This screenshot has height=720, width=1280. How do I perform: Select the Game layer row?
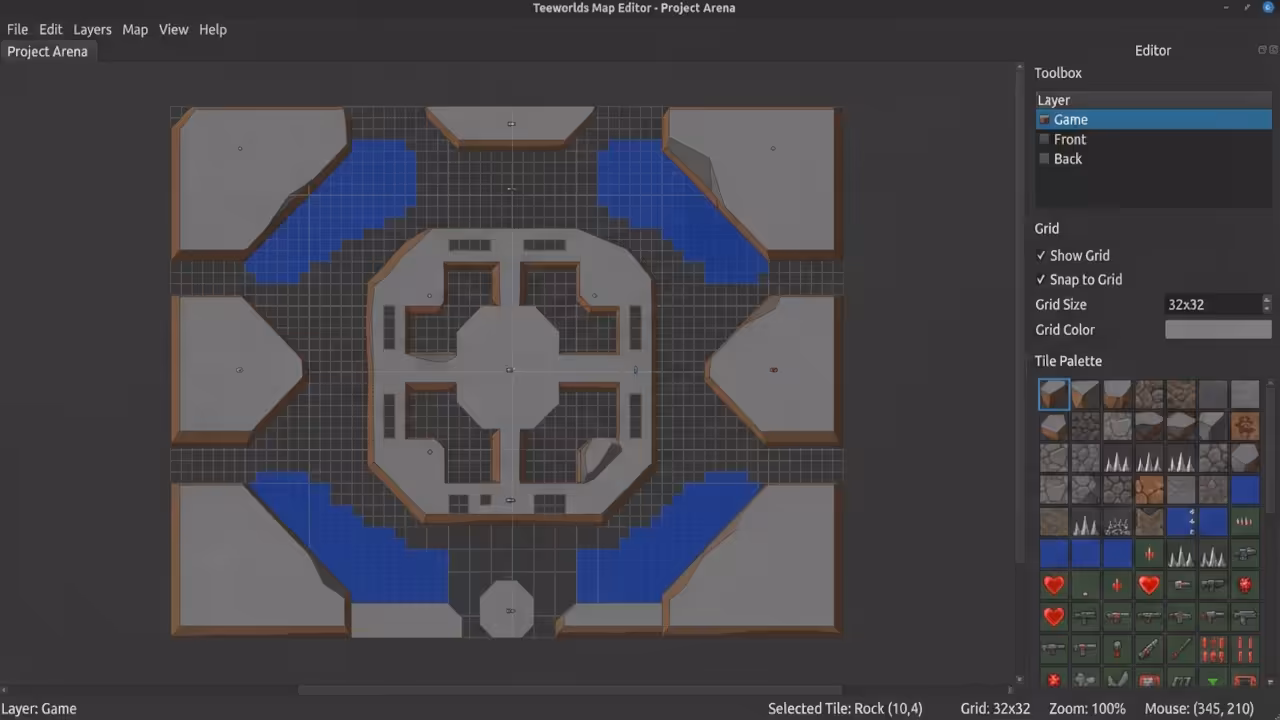pos(1153,119)
